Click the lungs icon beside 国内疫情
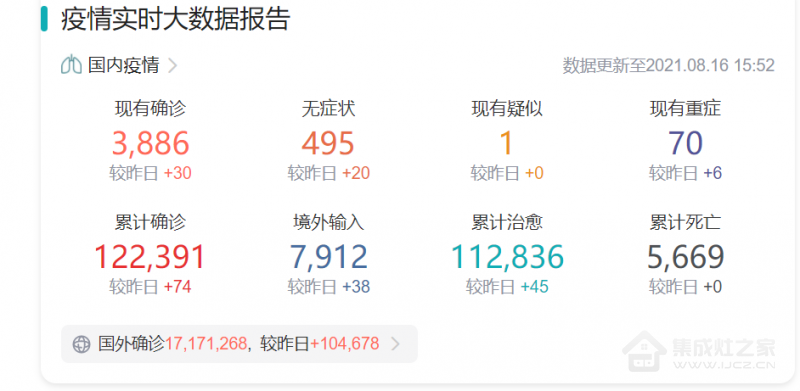Viewport: 800px width, 391px height. click(x=71, y=65)
